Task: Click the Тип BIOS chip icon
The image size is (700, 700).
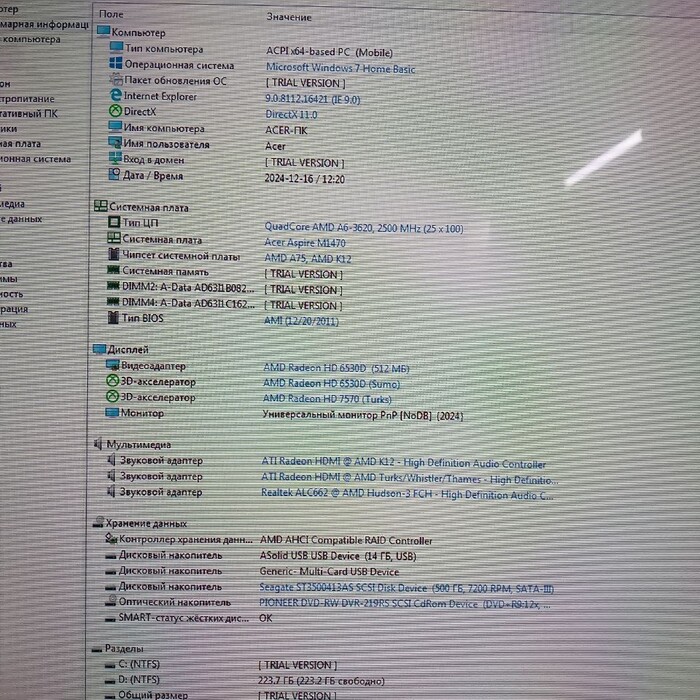Action: pyautogui.click(x=113, y=317)
